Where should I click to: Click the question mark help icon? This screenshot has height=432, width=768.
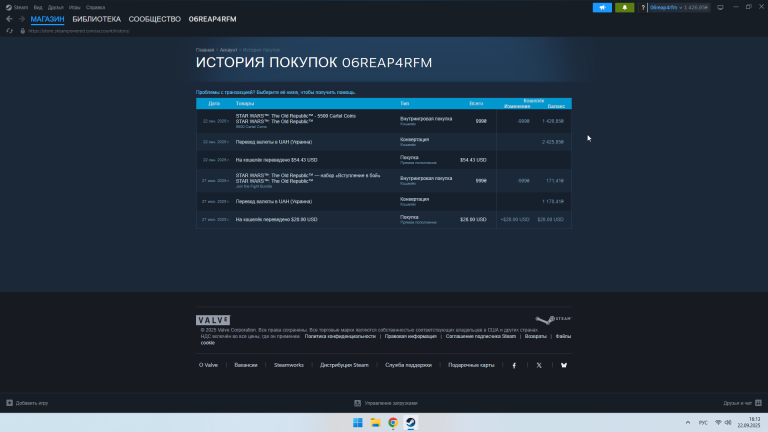643,7
